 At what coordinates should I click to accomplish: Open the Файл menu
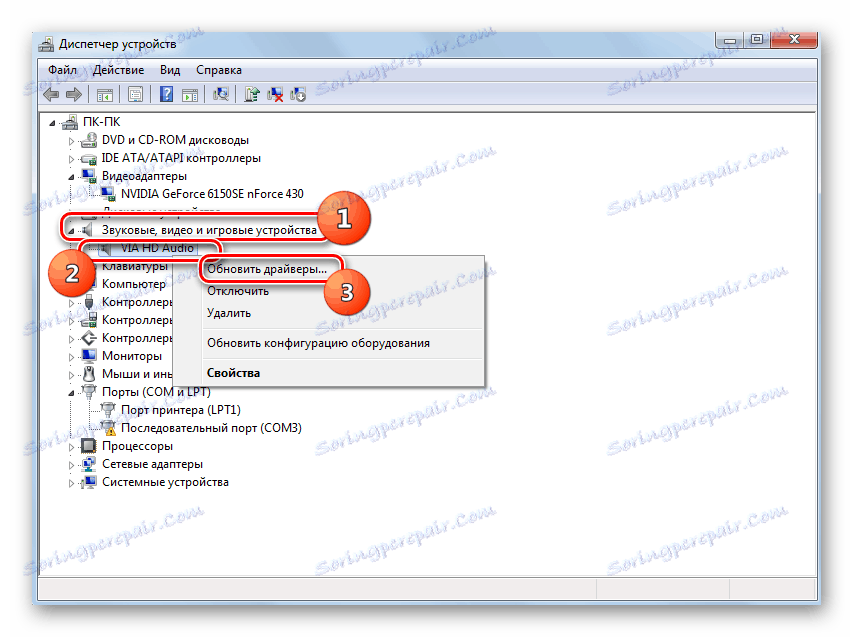tap(62, 70)
